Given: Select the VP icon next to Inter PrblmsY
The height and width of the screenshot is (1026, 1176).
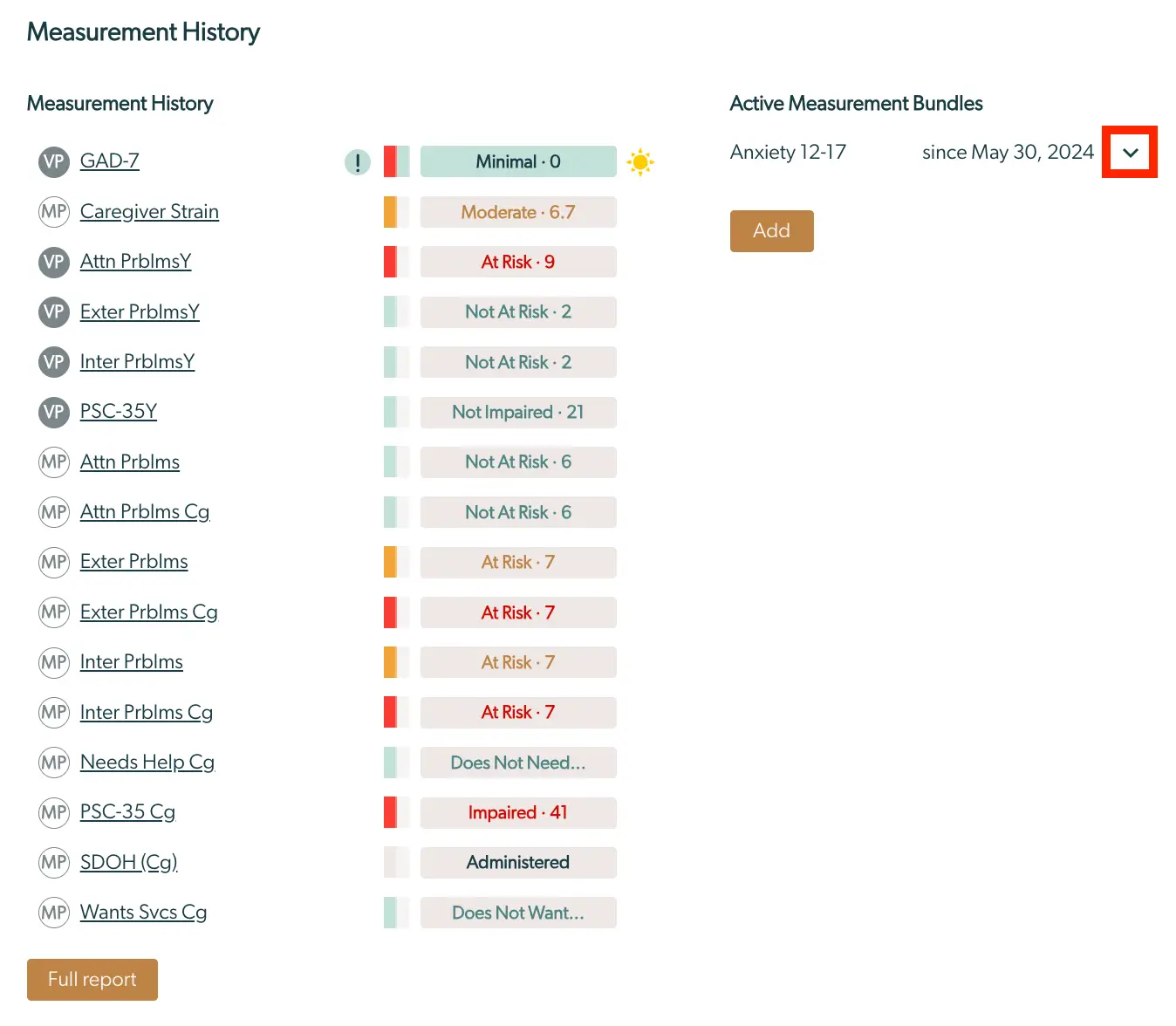Looking at the screenshot, I should [53, 361].
